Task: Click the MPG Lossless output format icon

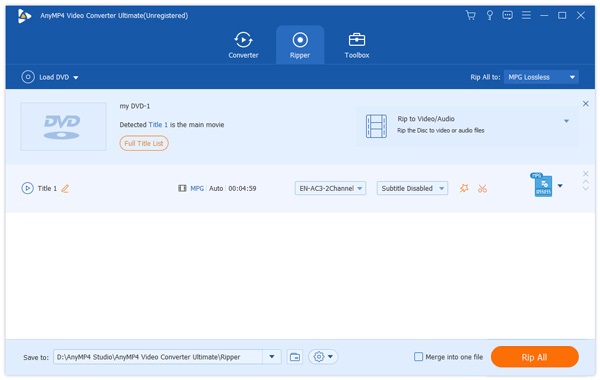Action: point(542,185)
